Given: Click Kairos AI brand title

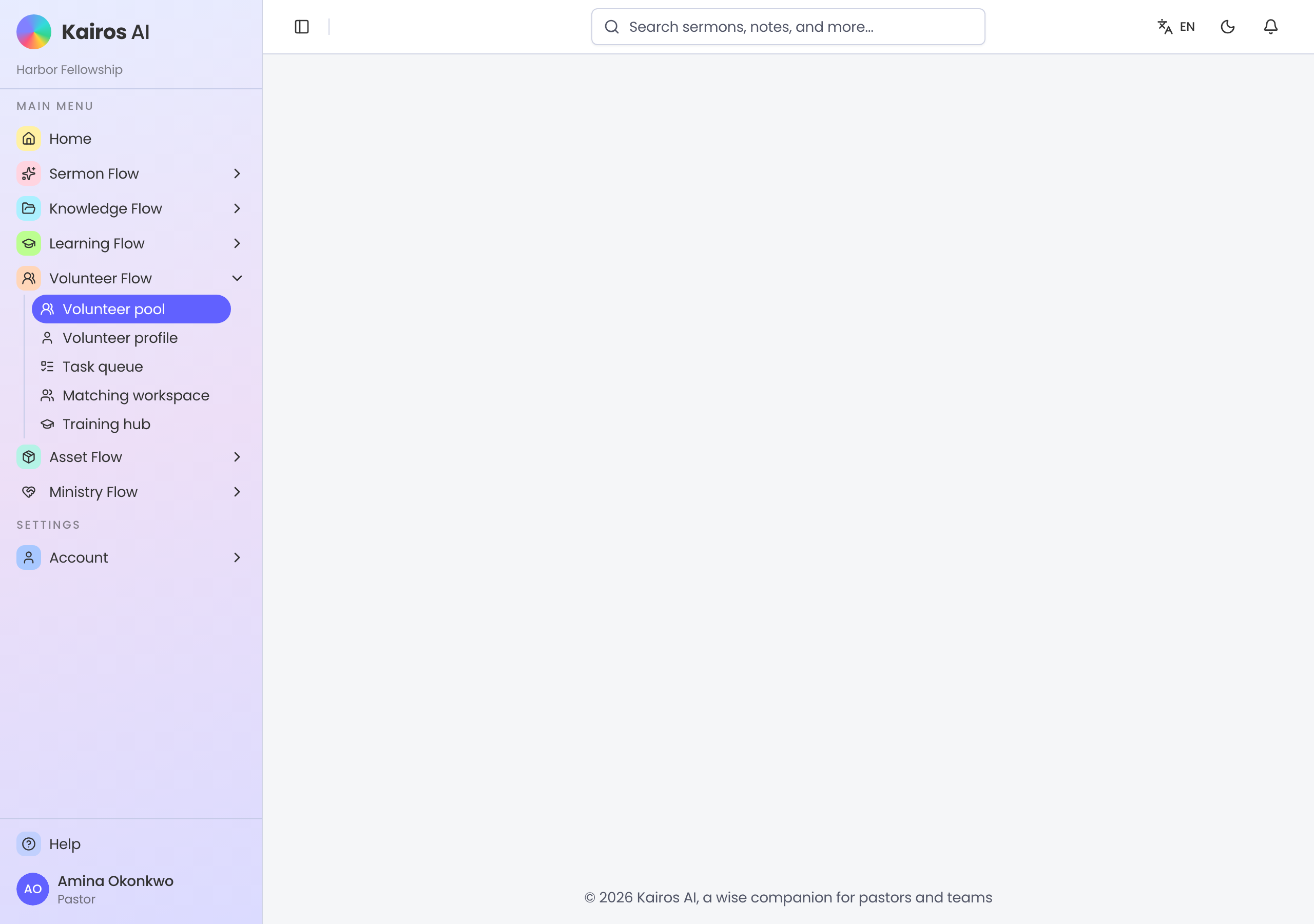Looking at the screenshot, I should pyautogui.click(x=105, y=32).
